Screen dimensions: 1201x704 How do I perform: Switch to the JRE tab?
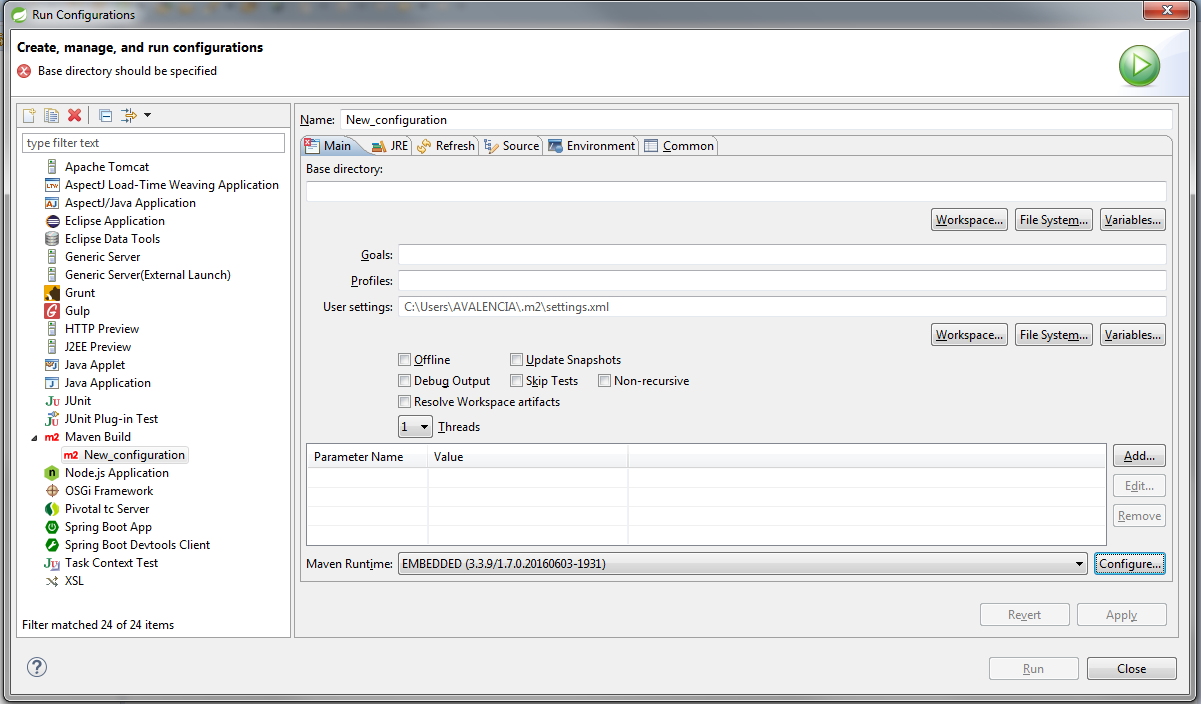pos(389,146)
